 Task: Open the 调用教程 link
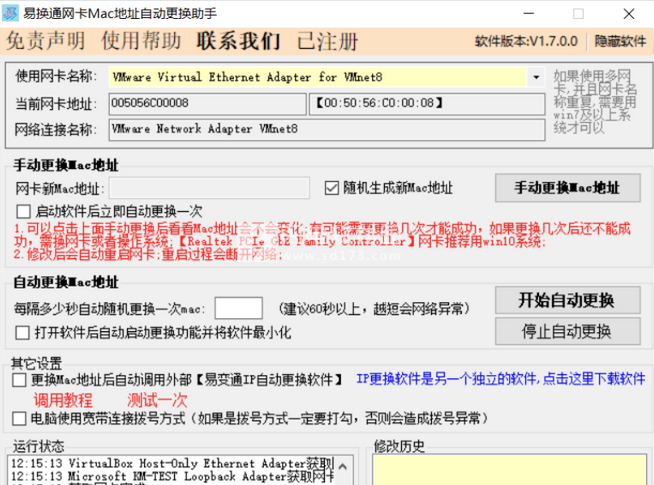click(63, 400)
